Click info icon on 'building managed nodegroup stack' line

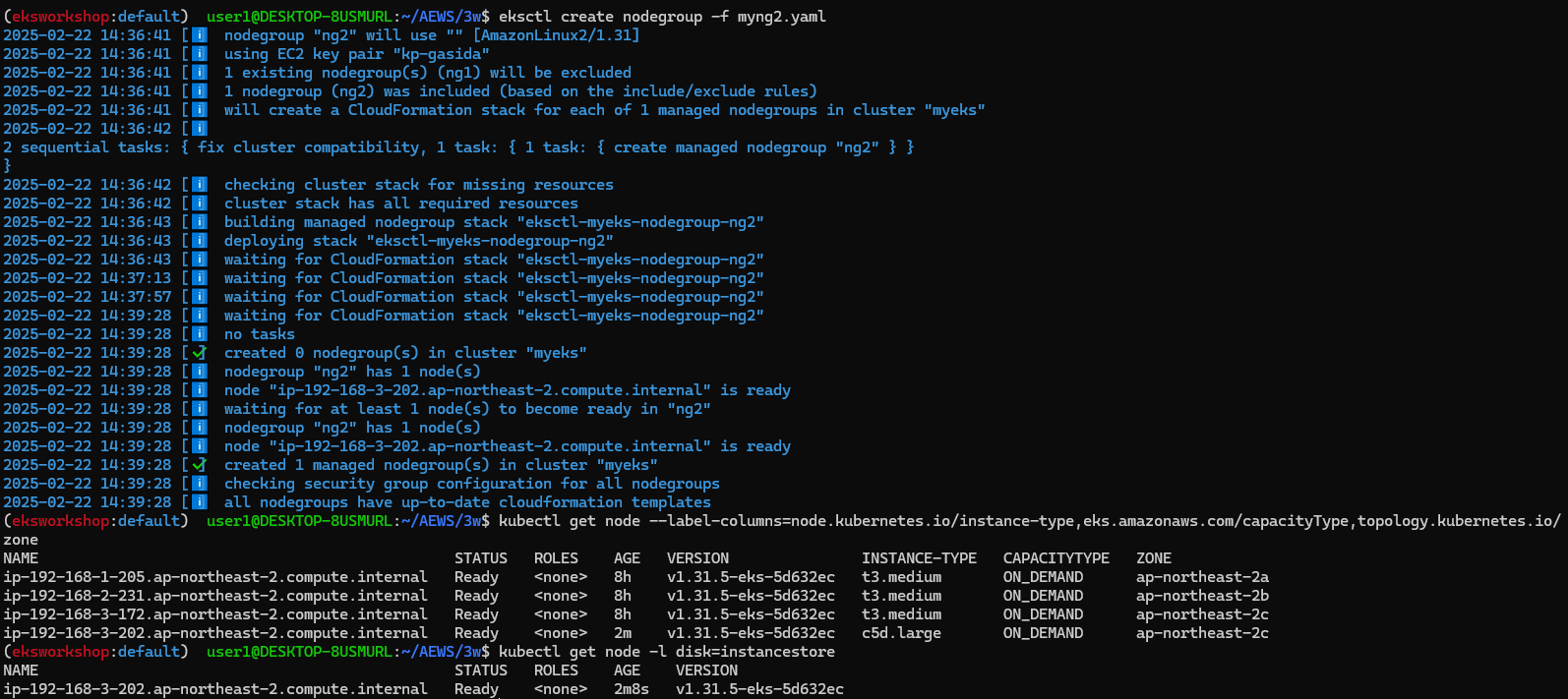(200, 222)
